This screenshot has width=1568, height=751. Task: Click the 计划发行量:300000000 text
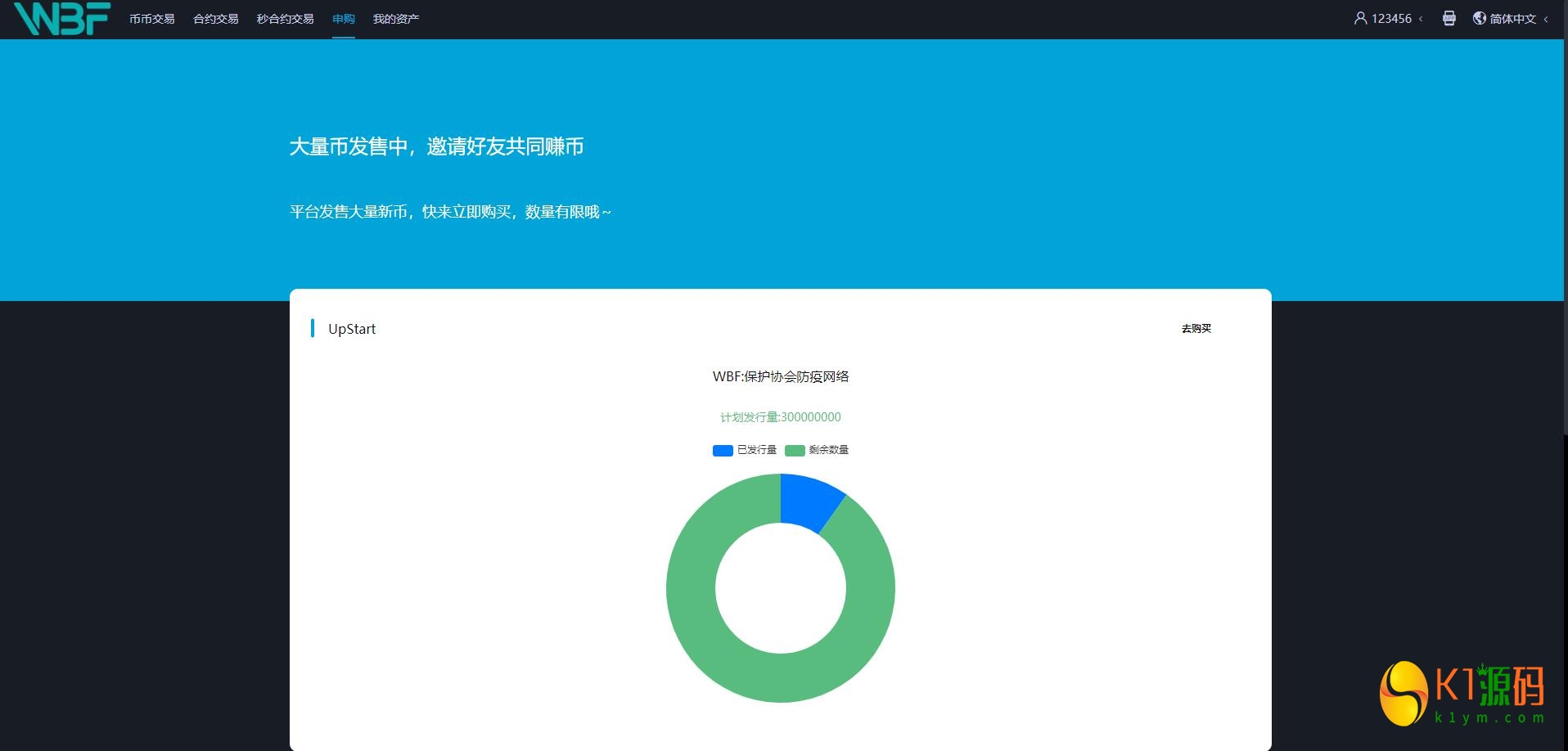tap(781, 417)
